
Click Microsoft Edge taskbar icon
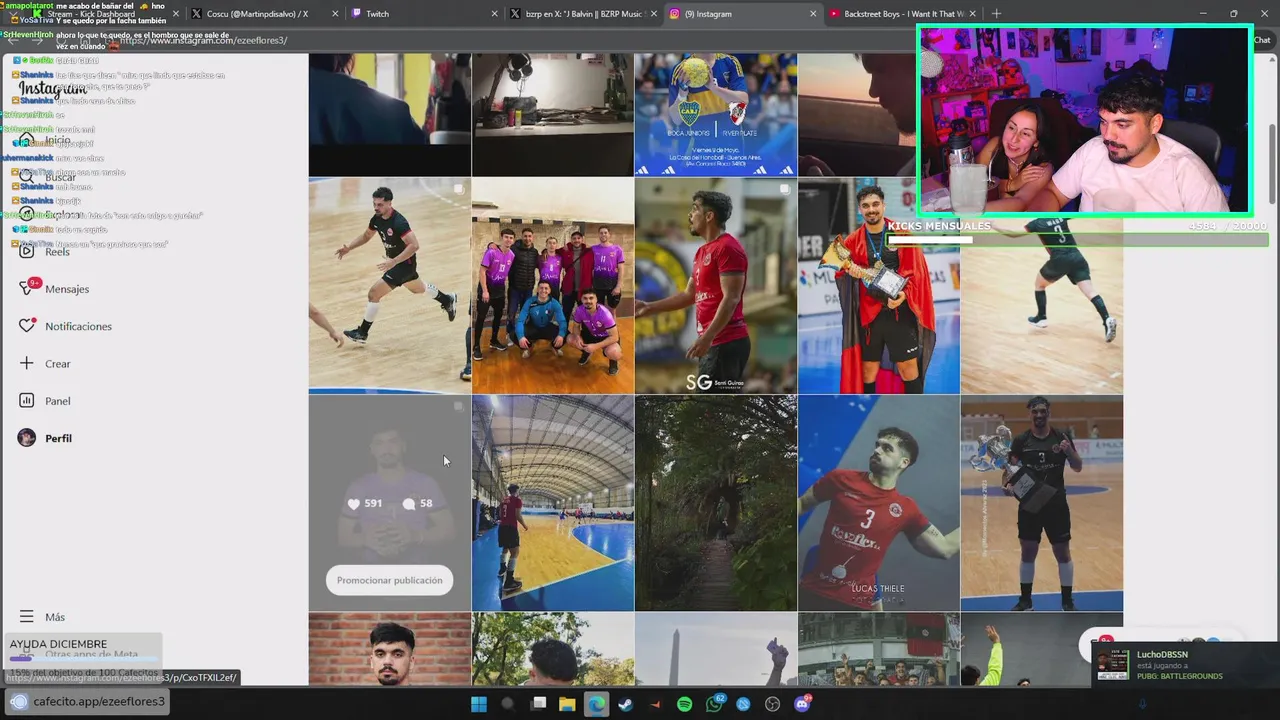point(596,704)
